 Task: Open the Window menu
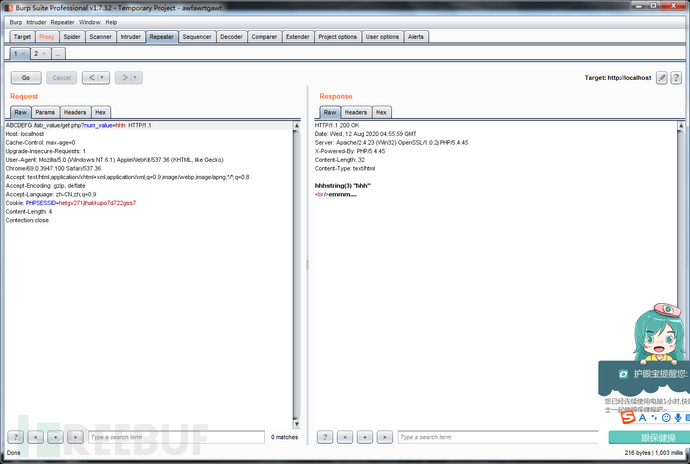tap(90, 22)
